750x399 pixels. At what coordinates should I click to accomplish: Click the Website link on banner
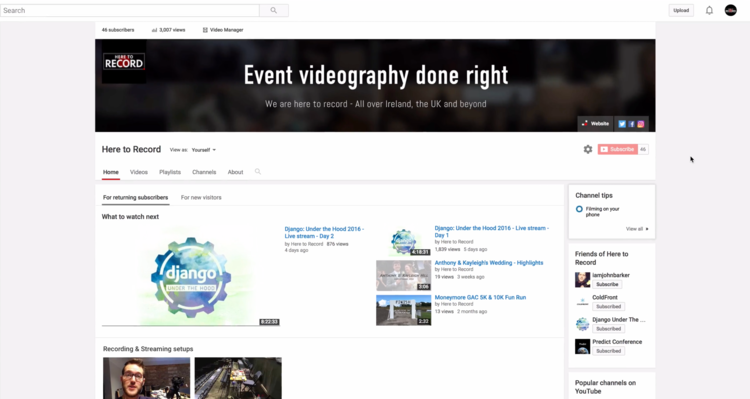point(596,123)
